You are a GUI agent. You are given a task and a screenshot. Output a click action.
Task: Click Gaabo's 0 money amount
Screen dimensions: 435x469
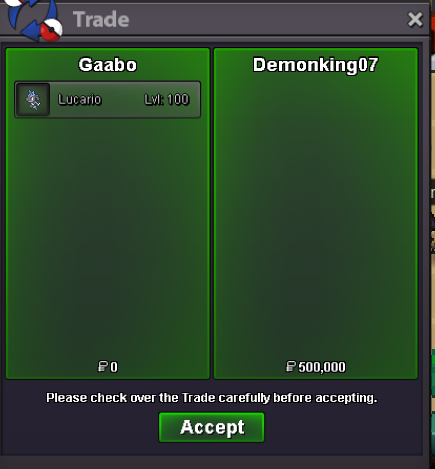pos(114,367)
